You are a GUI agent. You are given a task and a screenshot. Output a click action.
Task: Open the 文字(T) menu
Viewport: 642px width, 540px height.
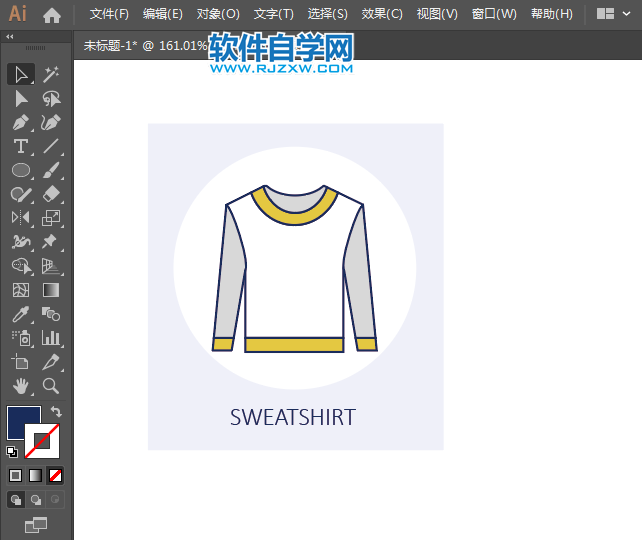pos(274,14)
